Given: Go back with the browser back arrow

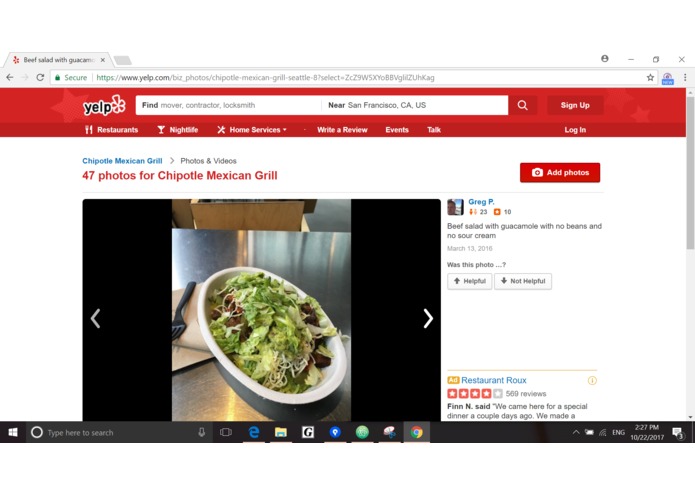Looking at the screenshot, I should [x=10, y=78].
